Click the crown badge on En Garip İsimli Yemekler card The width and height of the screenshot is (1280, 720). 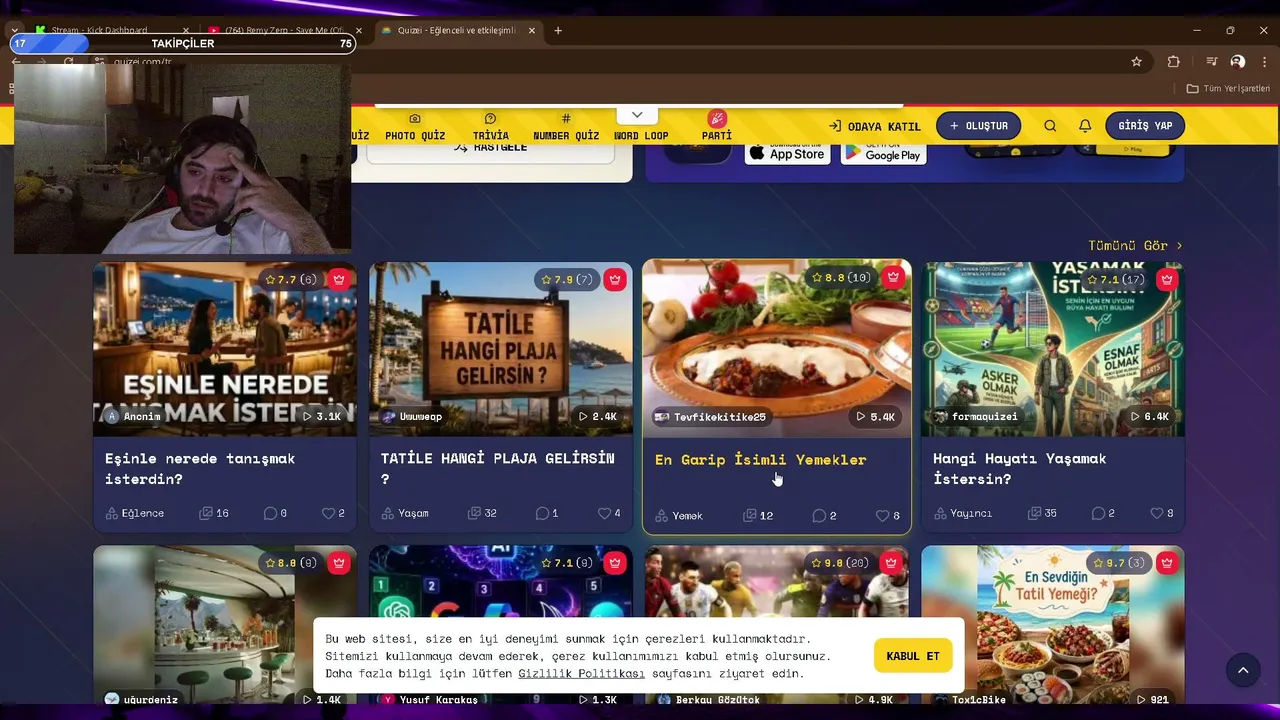tap(892, 278)
